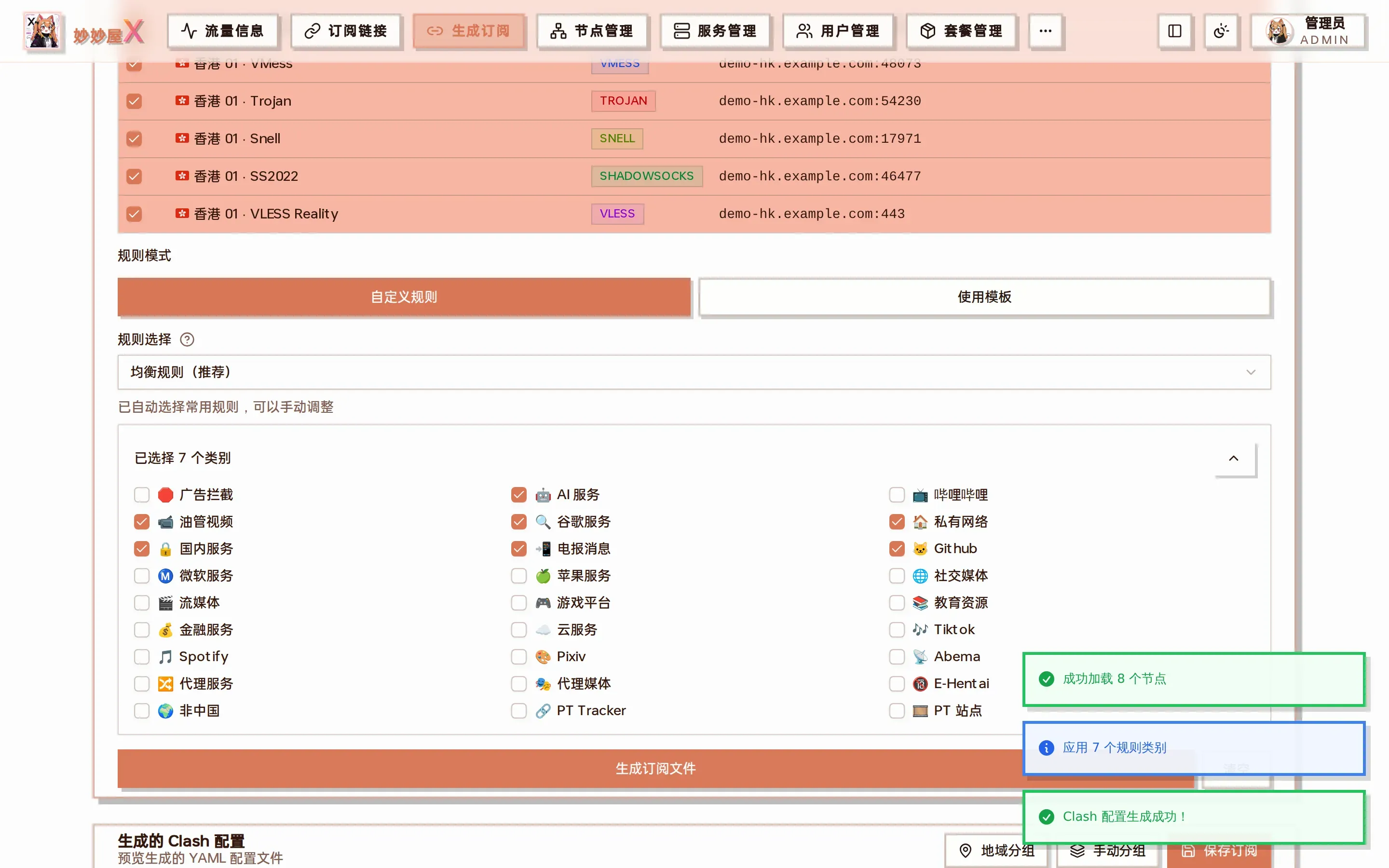Open the 生成订阅 tab
The width and height of the screenshot is (1389, 868).
pos(468,31)
